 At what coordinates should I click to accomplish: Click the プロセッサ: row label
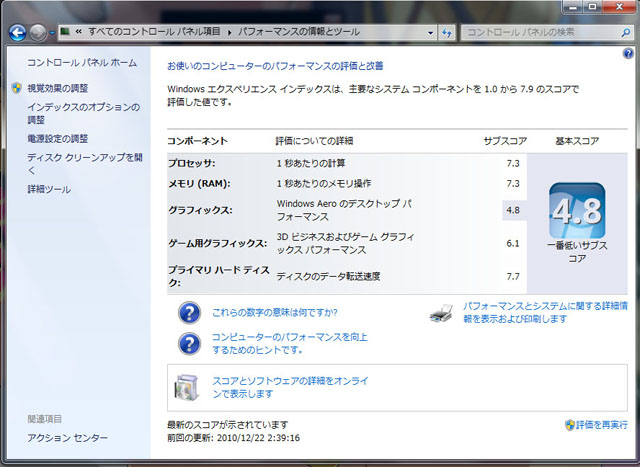(x=192, y=163)
